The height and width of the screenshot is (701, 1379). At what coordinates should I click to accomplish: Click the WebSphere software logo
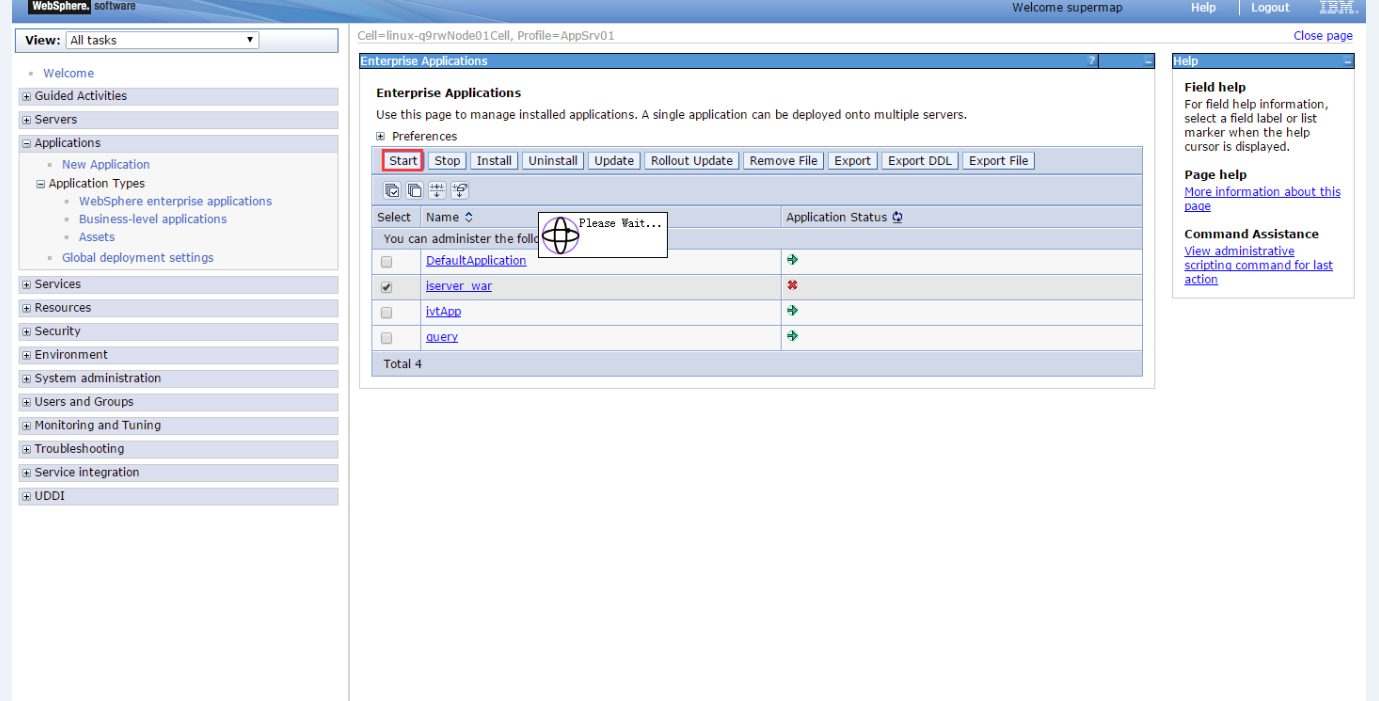point(83,7)
